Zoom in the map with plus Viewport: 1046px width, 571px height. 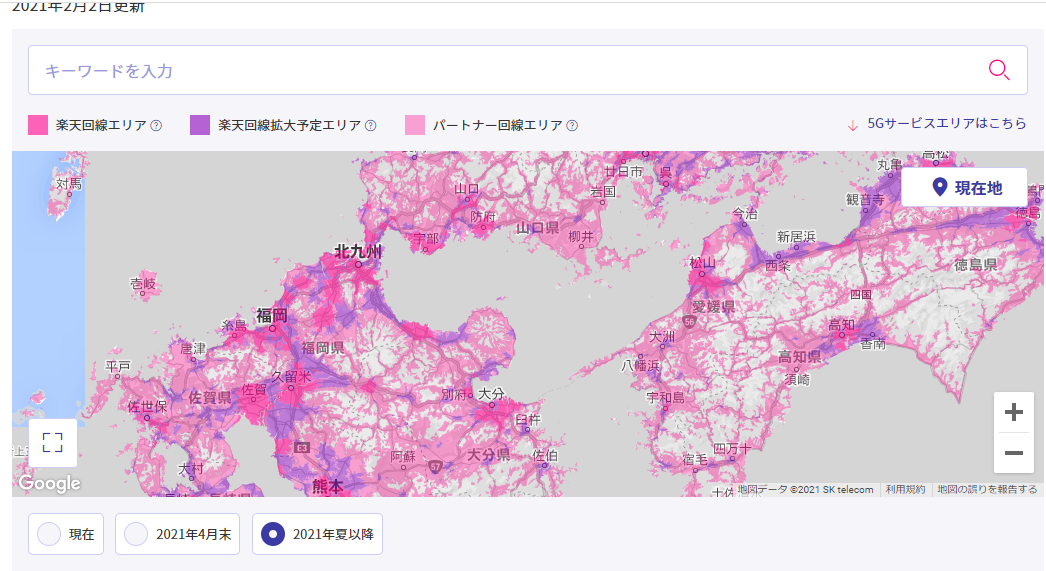coord(1013,412)
